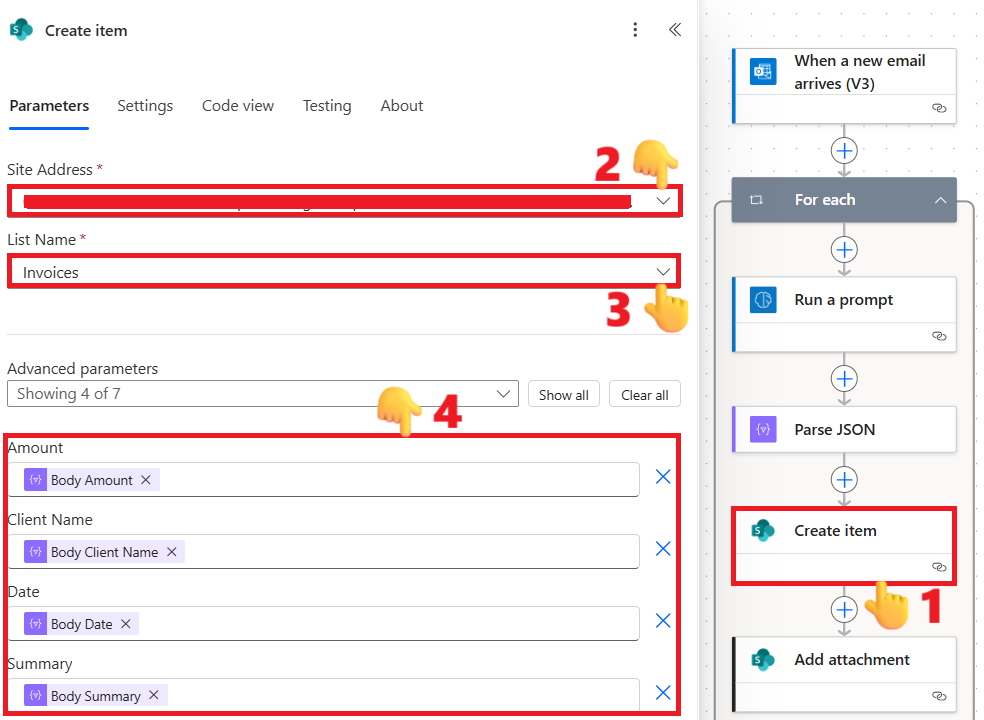The height and width of the screenshot is (720, 984).
Task: Remove the Amount parameter with its X
Action: [x=662, y=478]
